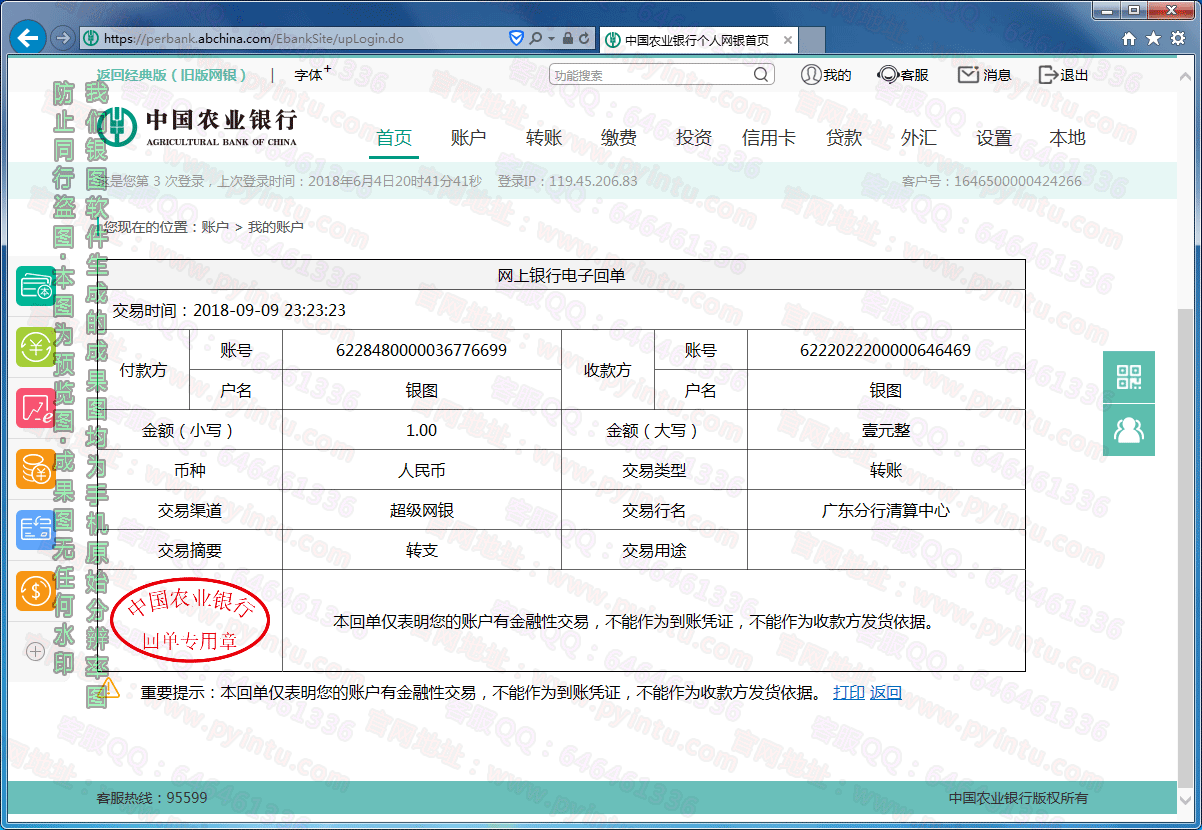This screenshot has width=1202, height=830.
Task: Click the 转支 transaction summary cell
Action: point(421,550)
